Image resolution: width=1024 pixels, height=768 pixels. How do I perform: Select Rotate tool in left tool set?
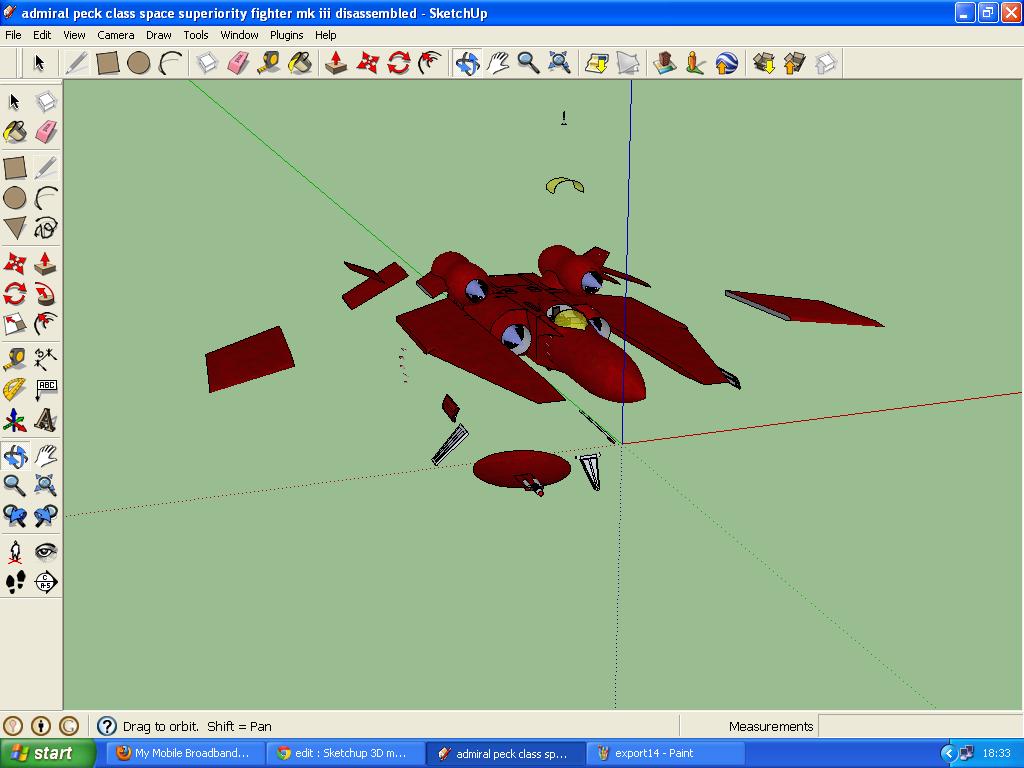click(14, 294)
